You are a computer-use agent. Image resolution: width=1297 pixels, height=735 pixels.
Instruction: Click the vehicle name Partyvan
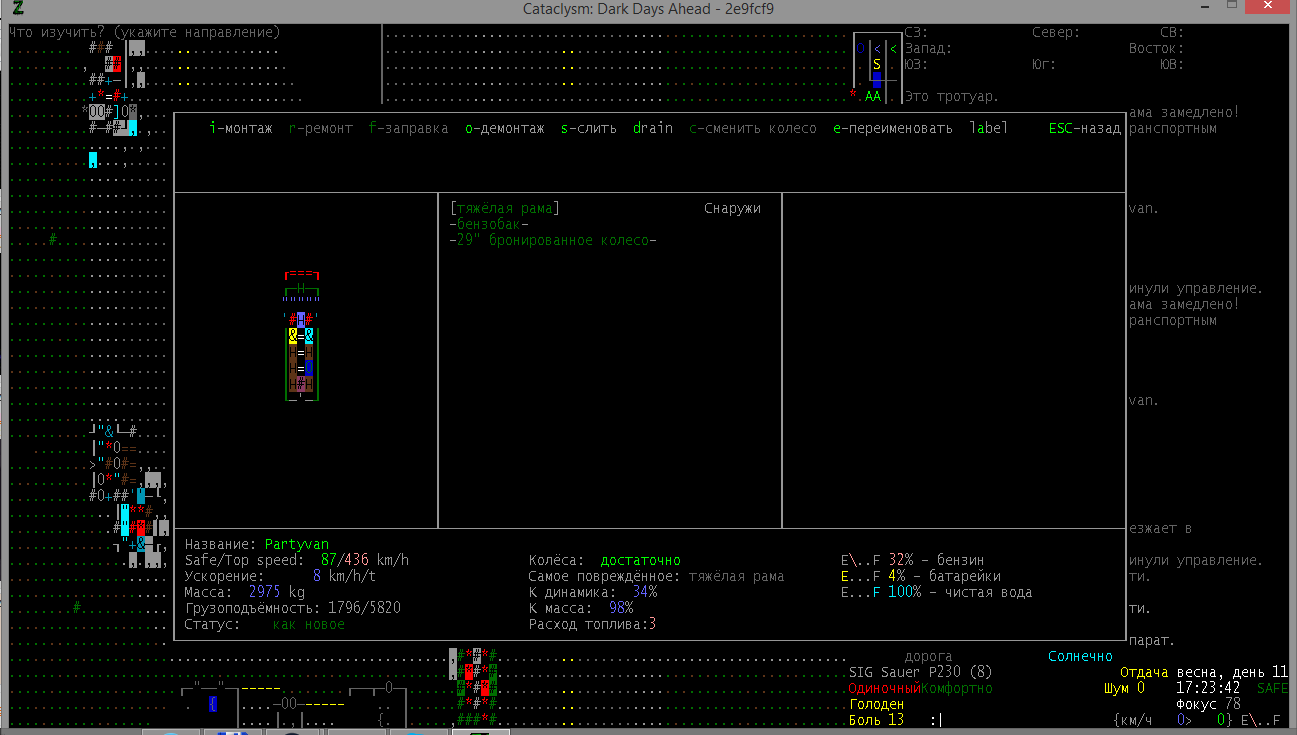(x=297, y=544)
